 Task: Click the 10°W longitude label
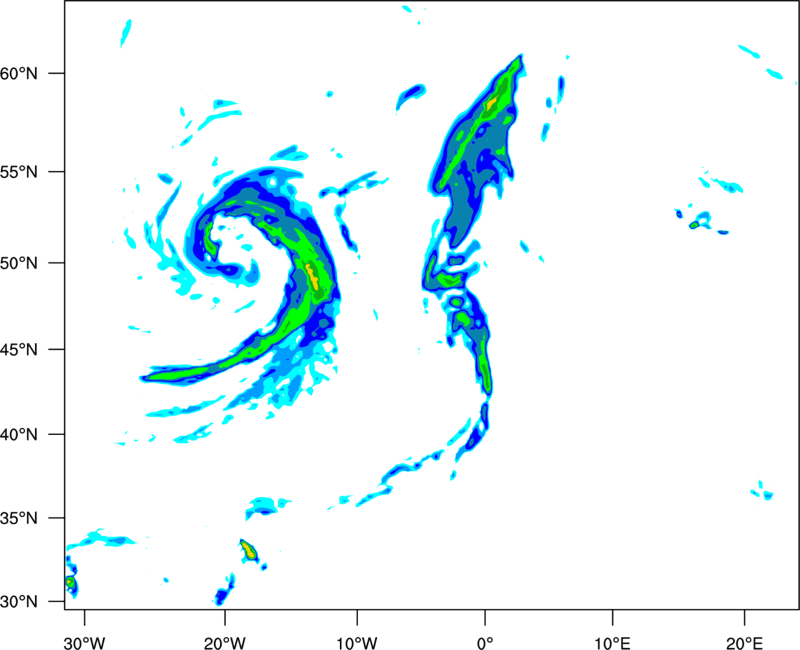click(x=357, y=643)
